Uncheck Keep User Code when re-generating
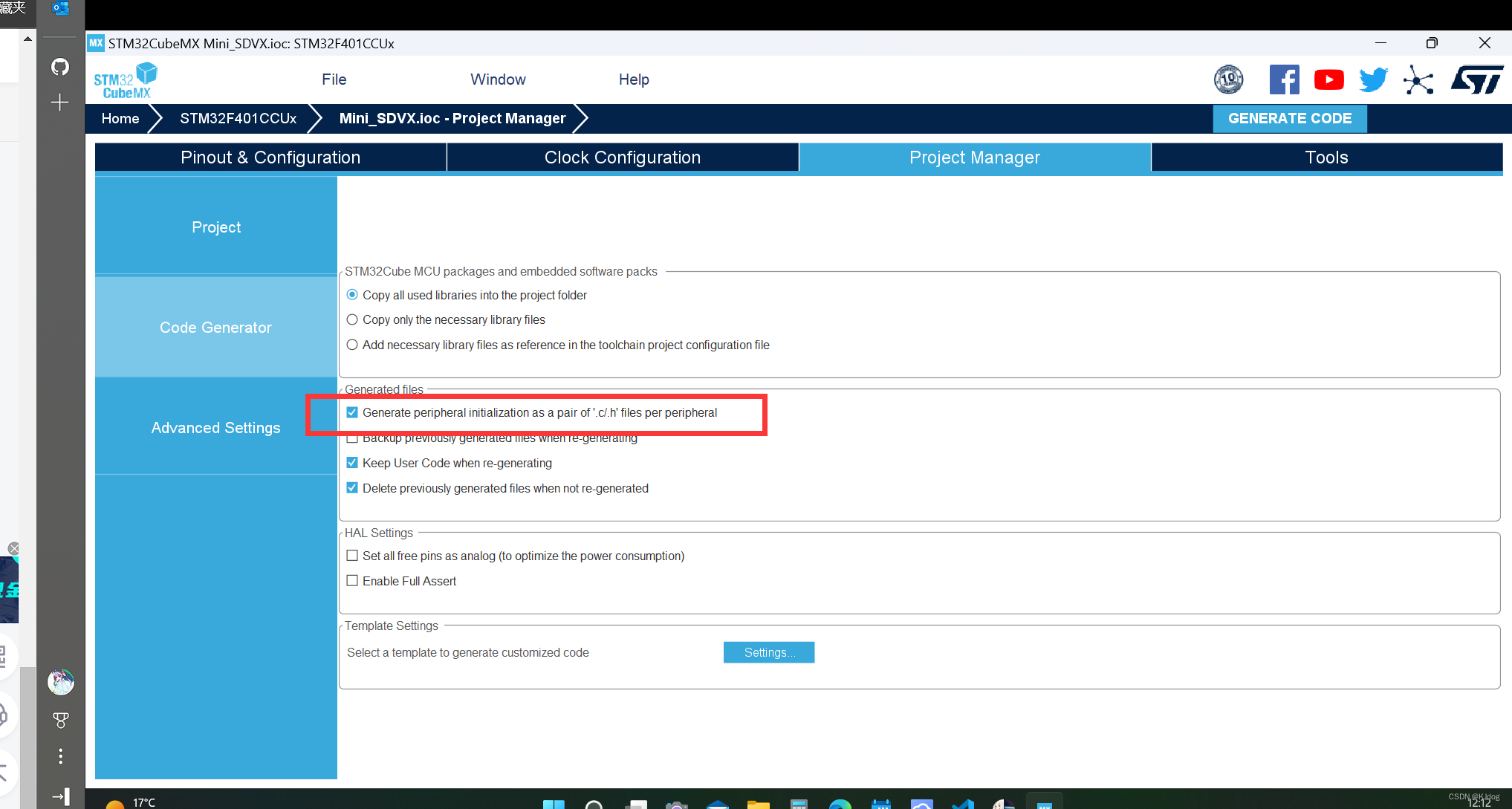Image resolution: width=1512 pixels, height=809 pixels. pos(352,463)
